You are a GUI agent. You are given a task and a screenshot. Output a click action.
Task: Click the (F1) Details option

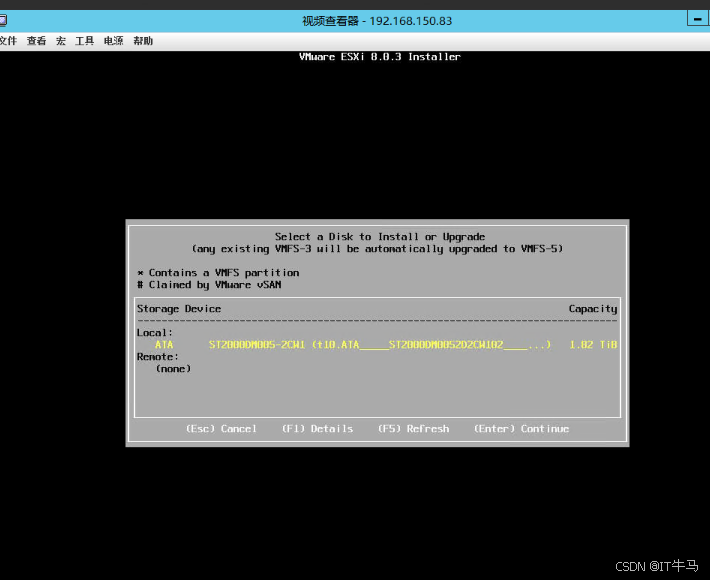pyautogui.click(x=317, y=429)
